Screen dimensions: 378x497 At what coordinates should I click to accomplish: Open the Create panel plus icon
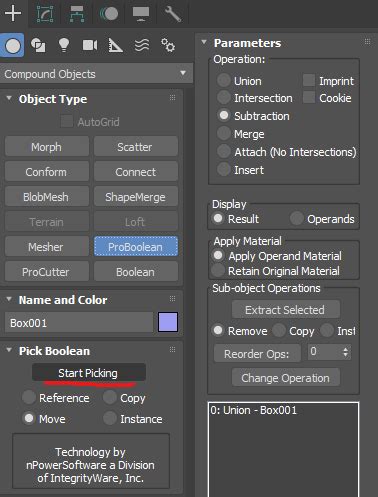pos(13,13)
